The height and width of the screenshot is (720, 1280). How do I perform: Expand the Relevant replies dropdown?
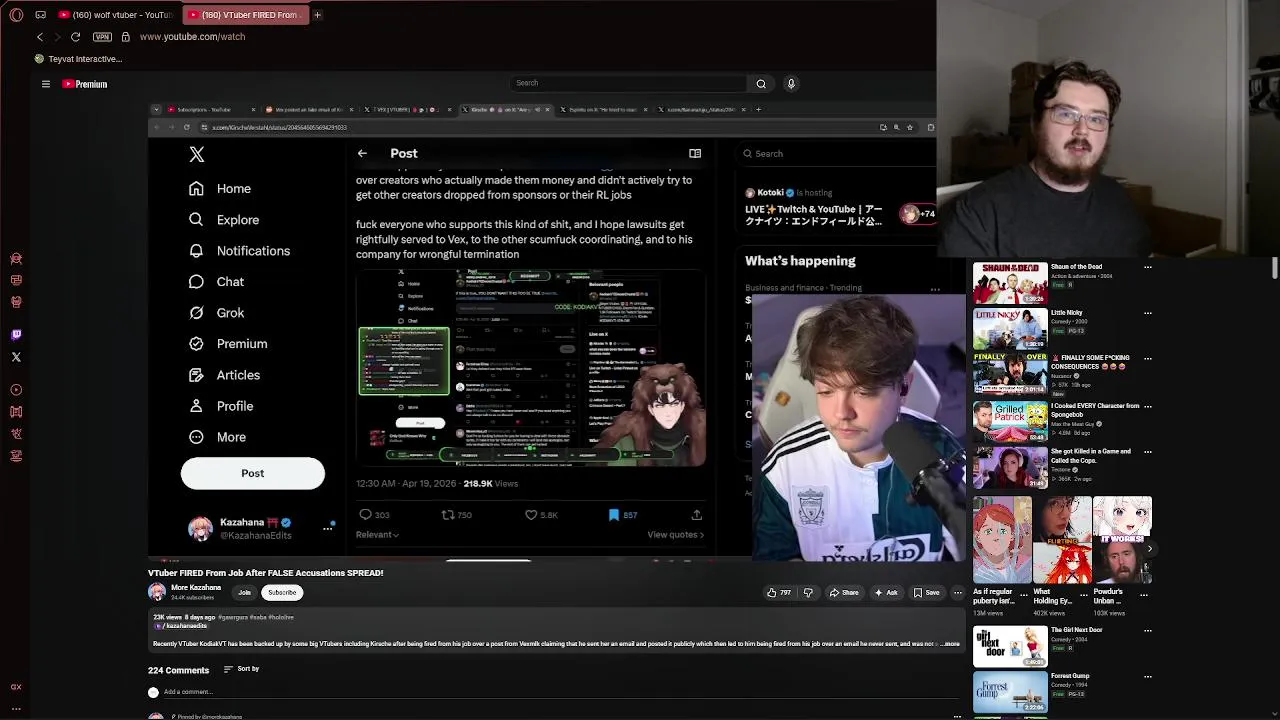(x=377, y=535)
